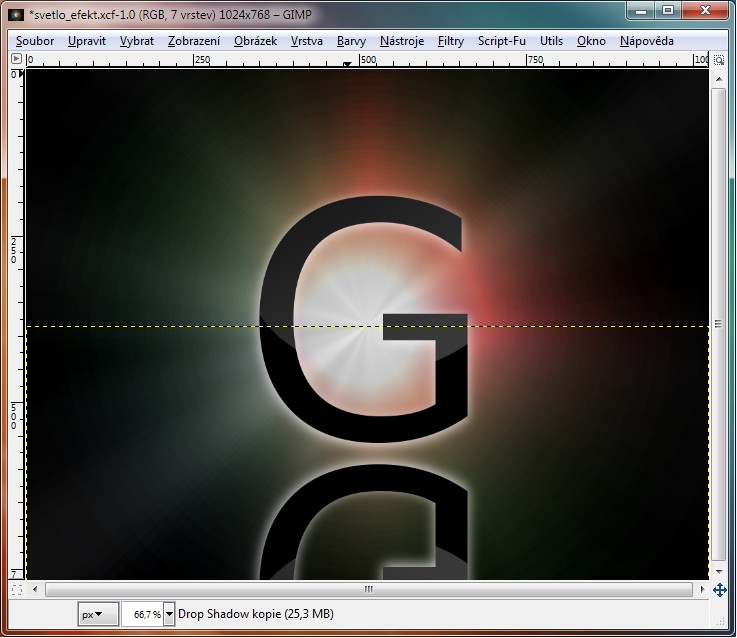Open the Vrstva menu
Viewport: 737px width, 638px height.
[306, 41]
